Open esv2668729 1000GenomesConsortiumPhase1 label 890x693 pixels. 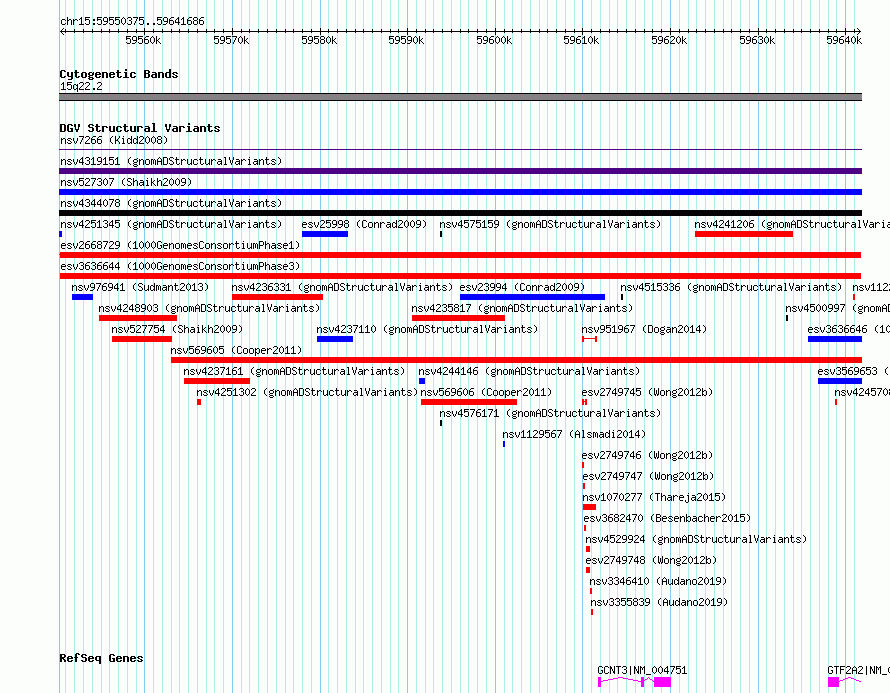[x=180, y=245]
